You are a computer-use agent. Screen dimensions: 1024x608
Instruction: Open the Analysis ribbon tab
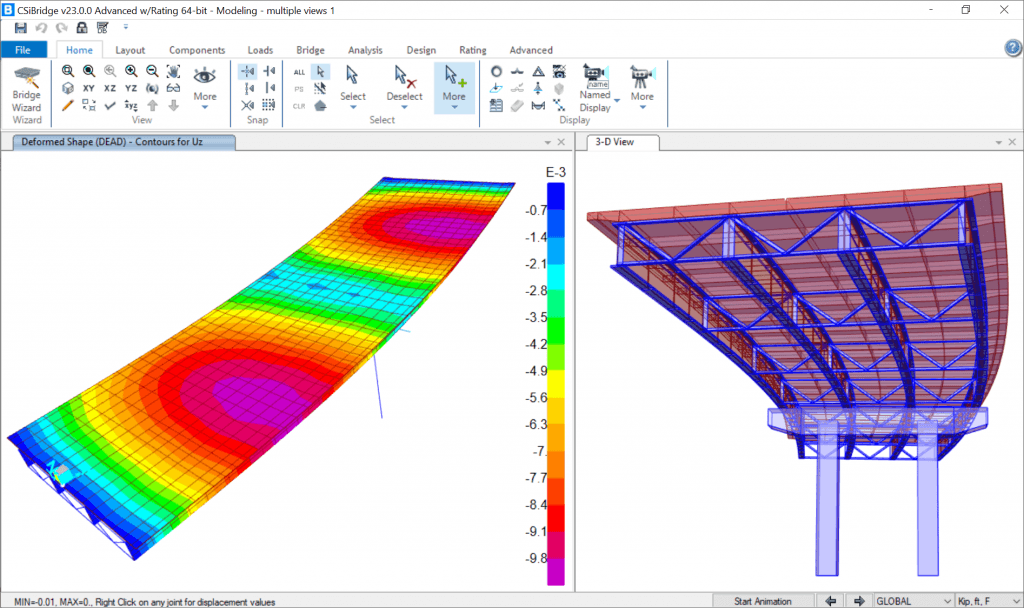(x=365, y=49)
